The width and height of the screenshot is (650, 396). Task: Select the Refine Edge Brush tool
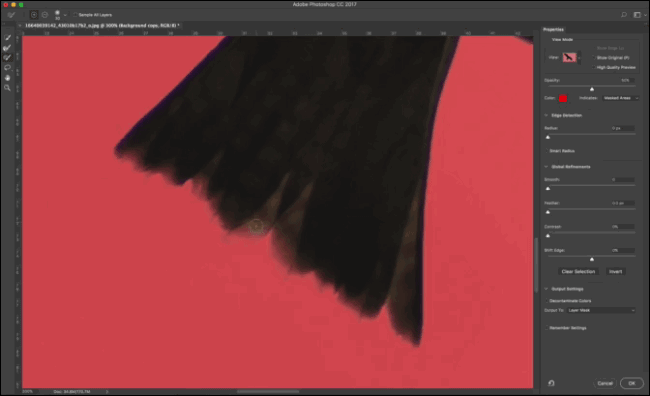click(x=7, y=48)
